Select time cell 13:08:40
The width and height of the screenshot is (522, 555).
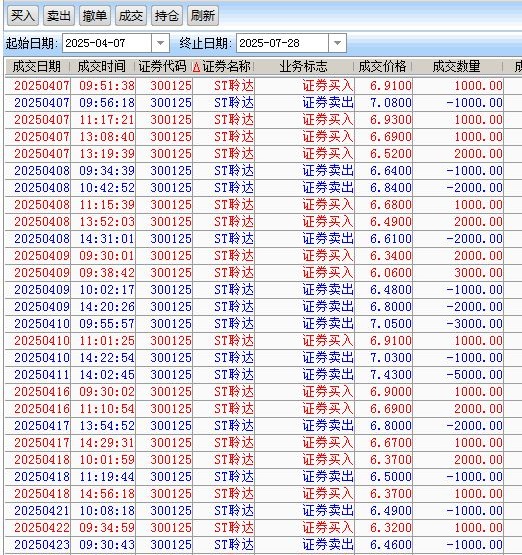(107, 137)
